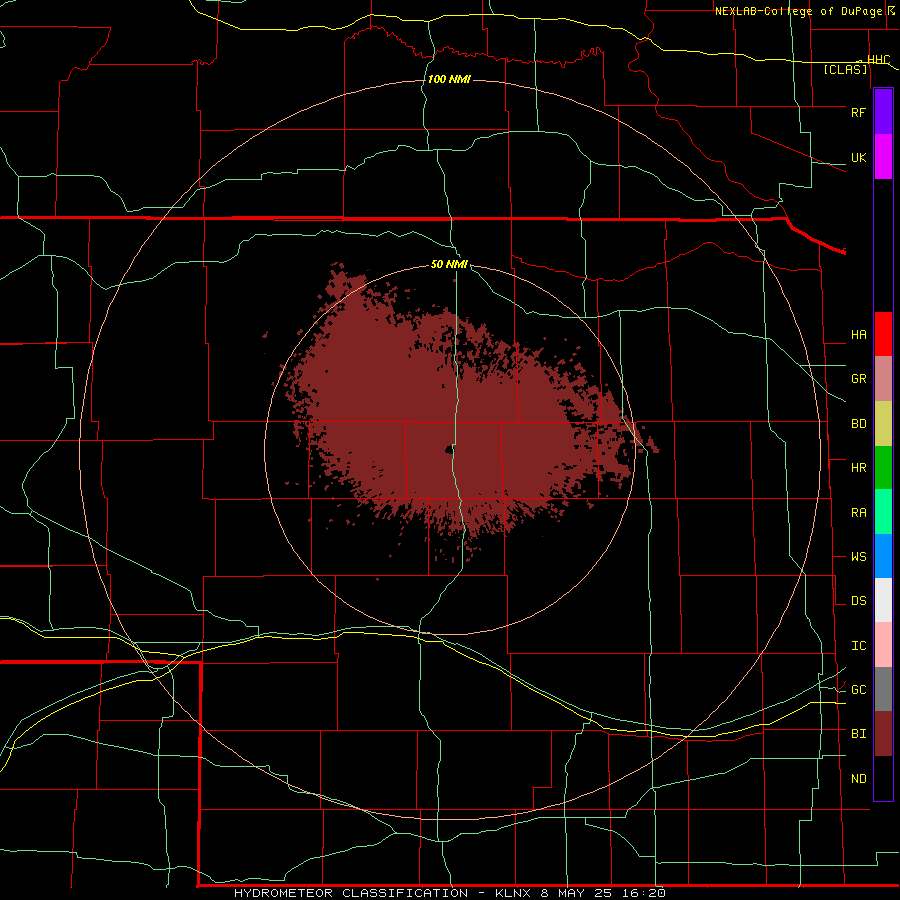Select the BI legend label
Screen dimensions: 900x900
858,734
